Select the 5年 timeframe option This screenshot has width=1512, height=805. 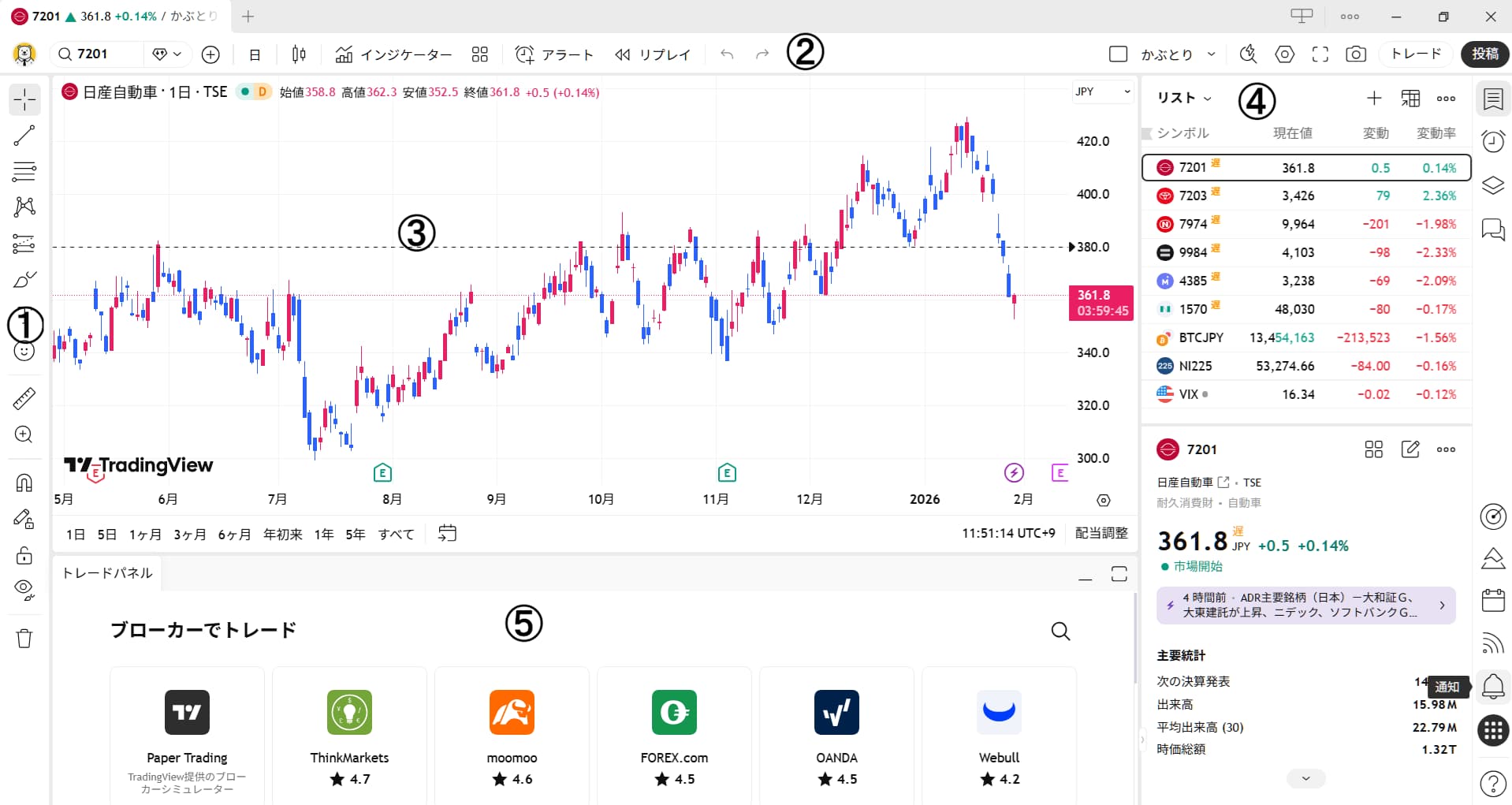[355, 534]
